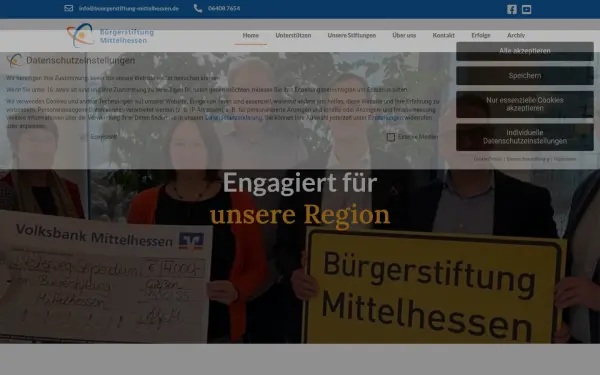Open the Einstellungen link in the cookie text
The image size is (600, 375).
pyautogui.click(x=385, y=117)
